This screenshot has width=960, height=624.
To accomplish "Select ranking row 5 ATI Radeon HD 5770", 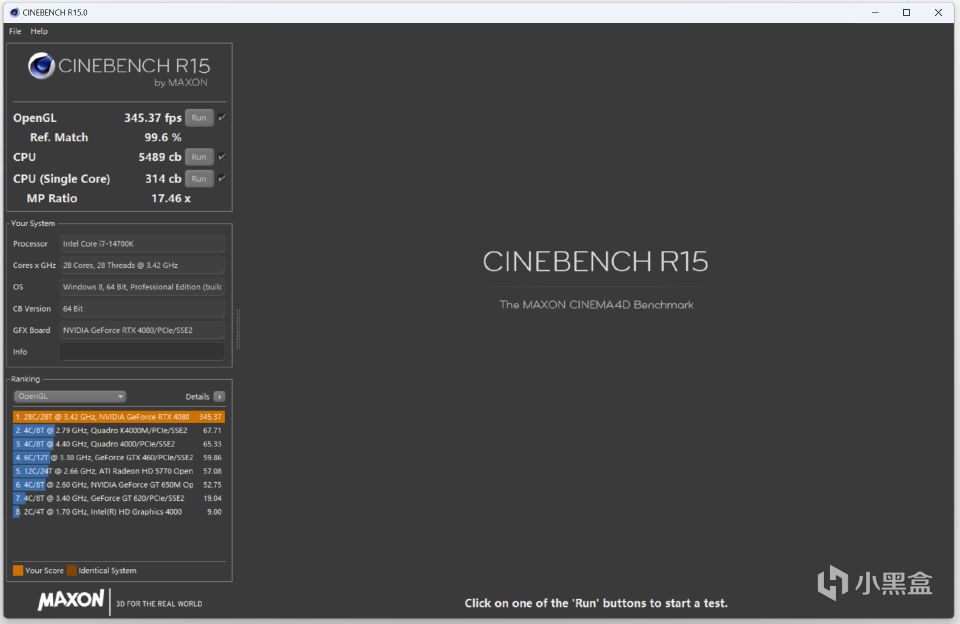I will pyautogui.click(x=119, y=471).
